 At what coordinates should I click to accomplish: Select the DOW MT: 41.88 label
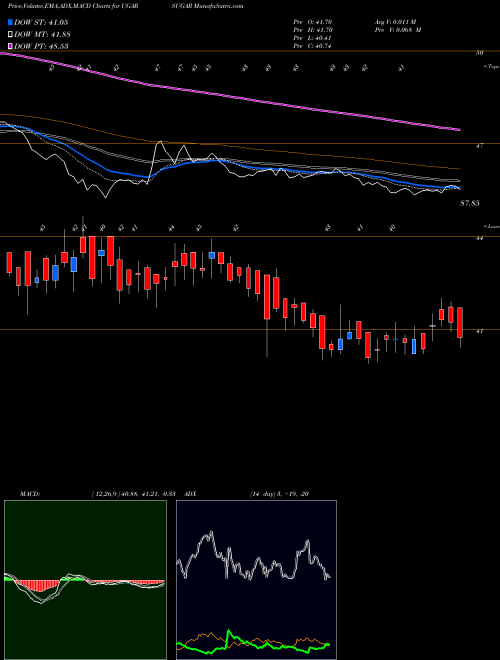(41, 34)
